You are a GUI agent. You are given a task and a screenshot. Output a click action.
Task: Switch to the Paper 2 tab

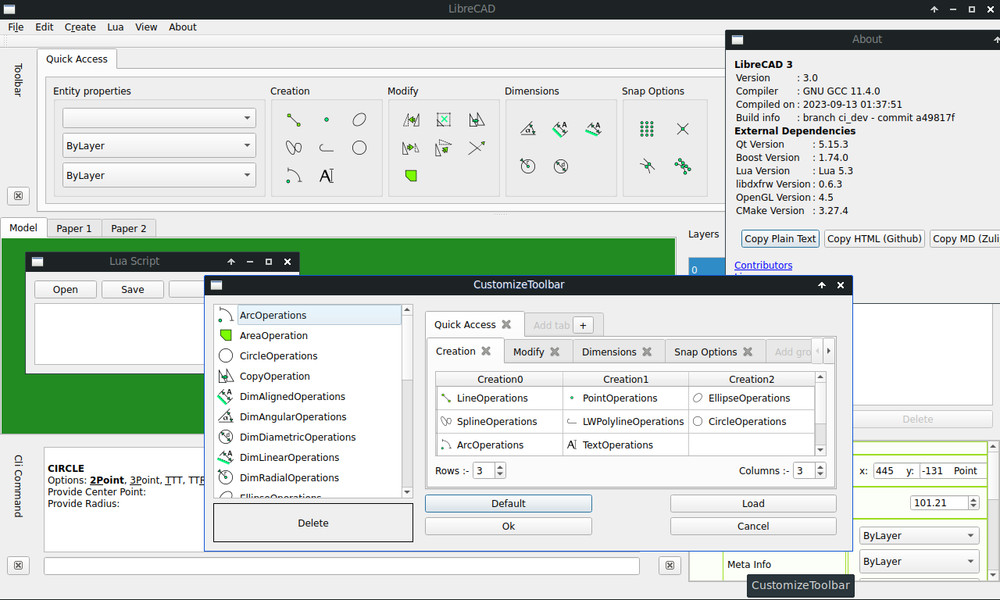(x=128, y=228)
